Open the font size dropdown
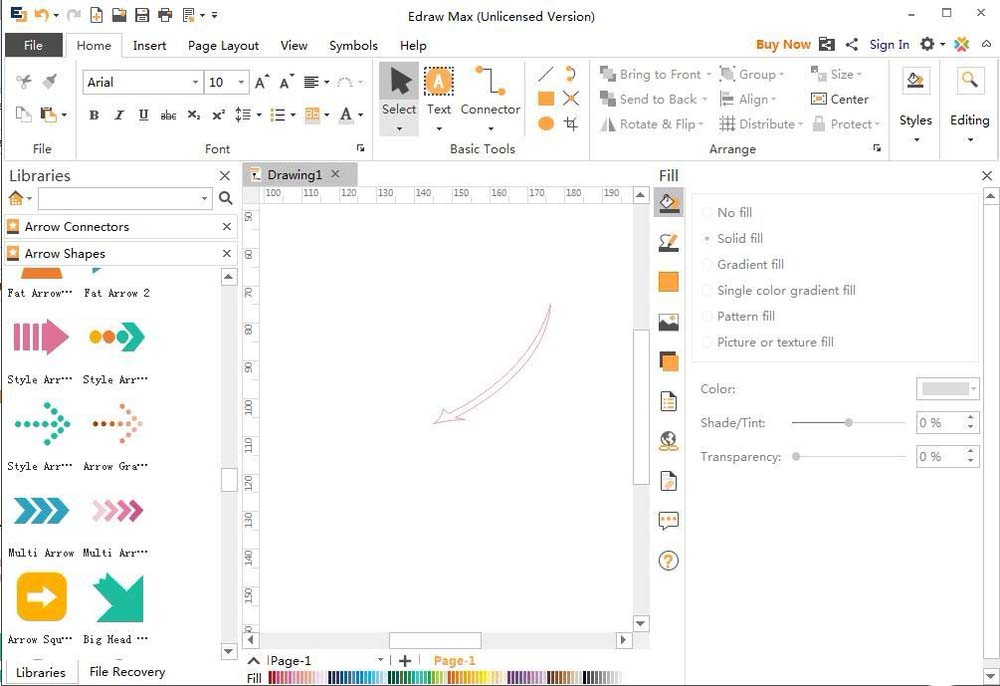Image resolution: width=1000 pixels, height=686 pixels. pyautogui.click(x=241, y=82)
